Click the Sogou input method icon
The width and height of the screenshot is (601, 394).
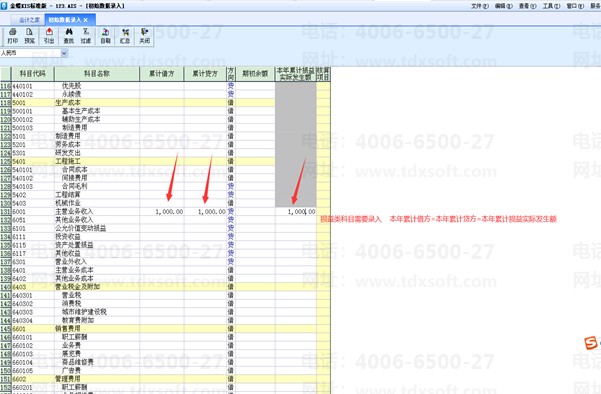[591, 343]
